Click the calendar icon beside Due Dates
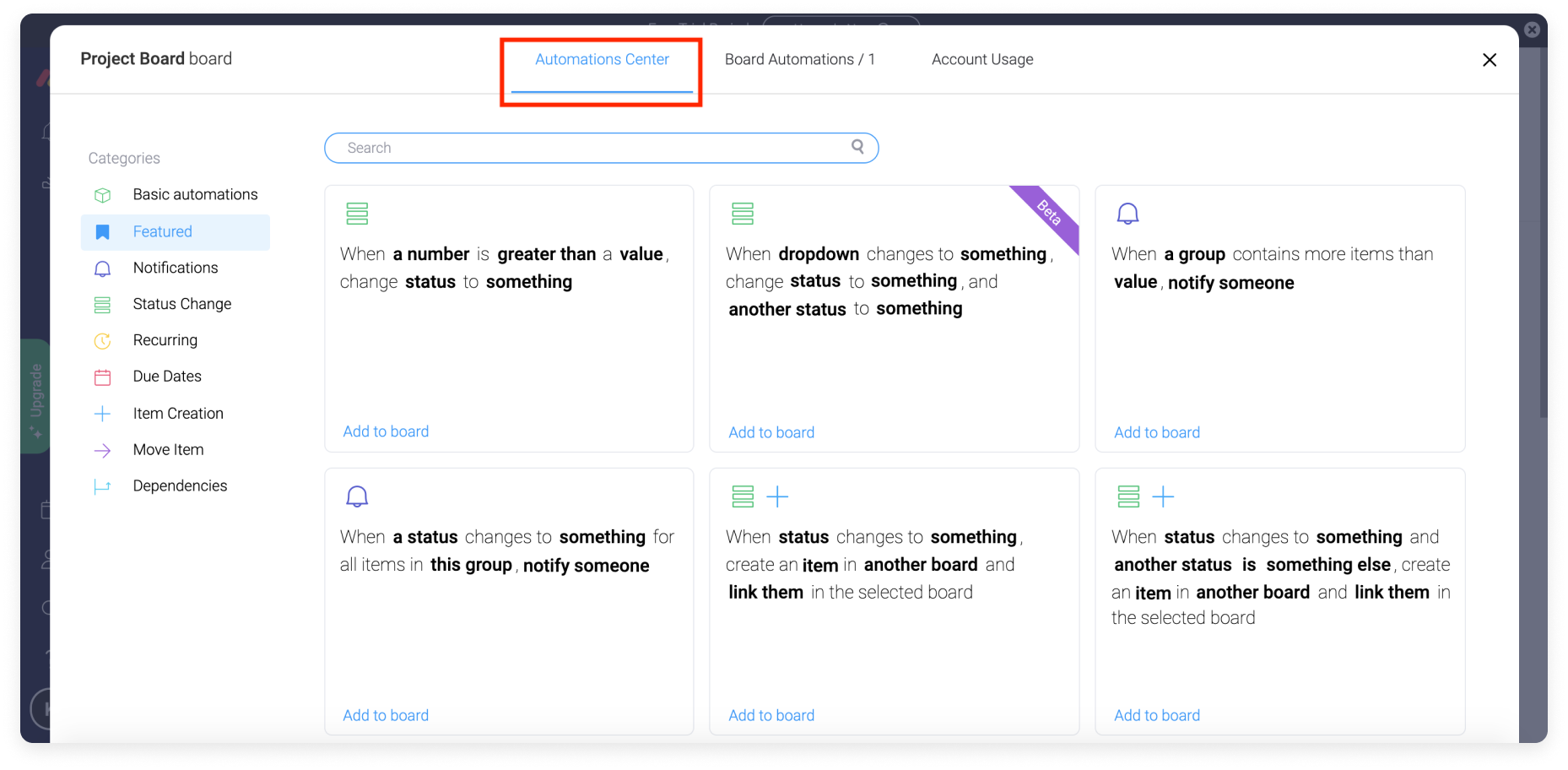The height and width of the screenshot is (770, 1568). [x=102, y=377]
